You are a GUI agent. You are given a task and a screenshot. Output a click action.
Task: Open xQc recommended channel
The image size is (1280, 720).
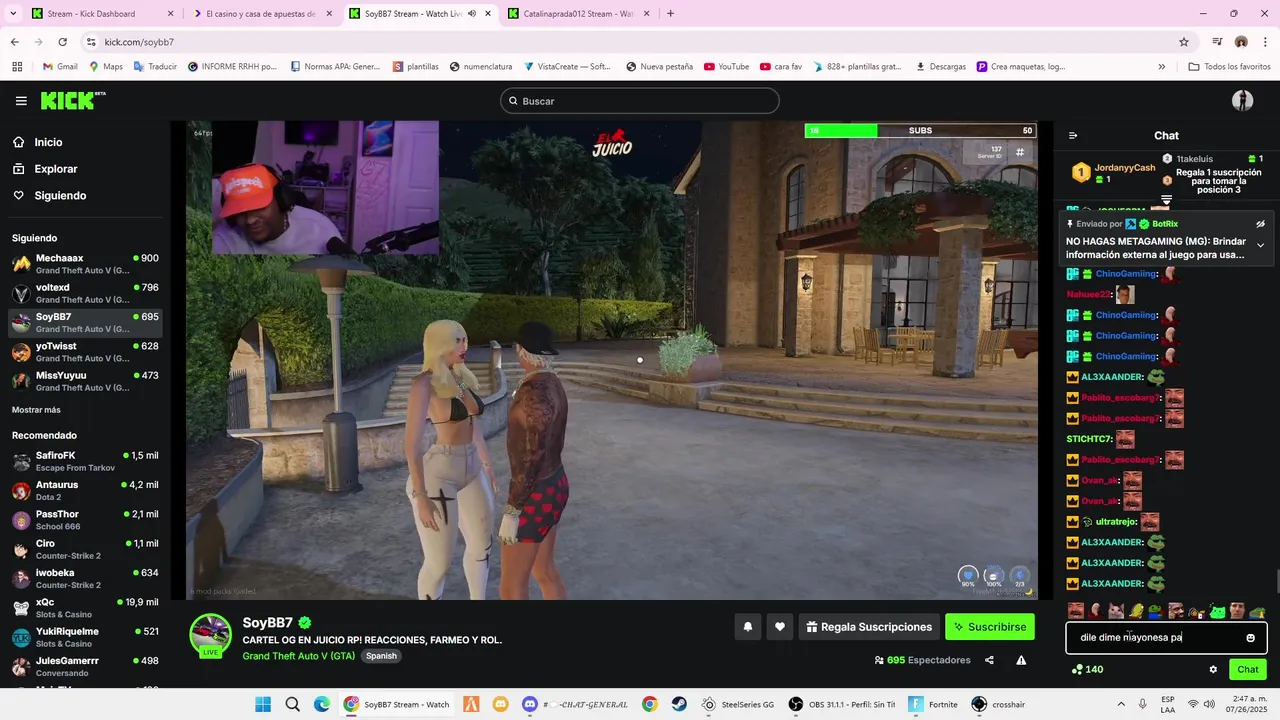[85, 608]
